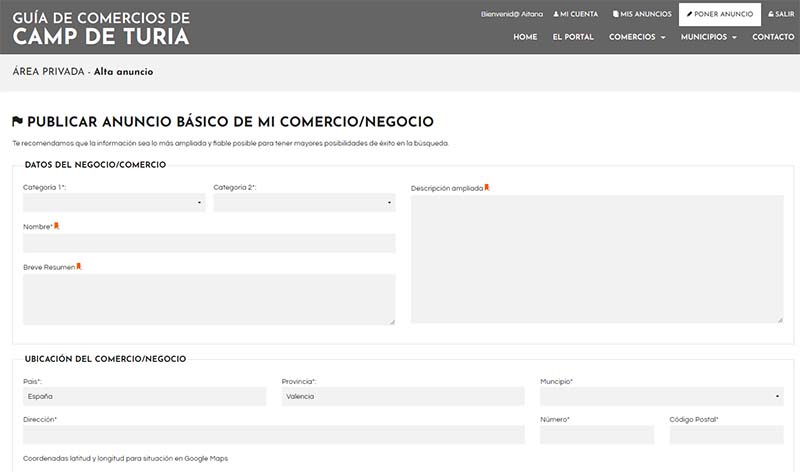Viewport: 800px width, 472px height.
Task: Open the Categoría 1 dropdown
Action: (x=114, y=203)
